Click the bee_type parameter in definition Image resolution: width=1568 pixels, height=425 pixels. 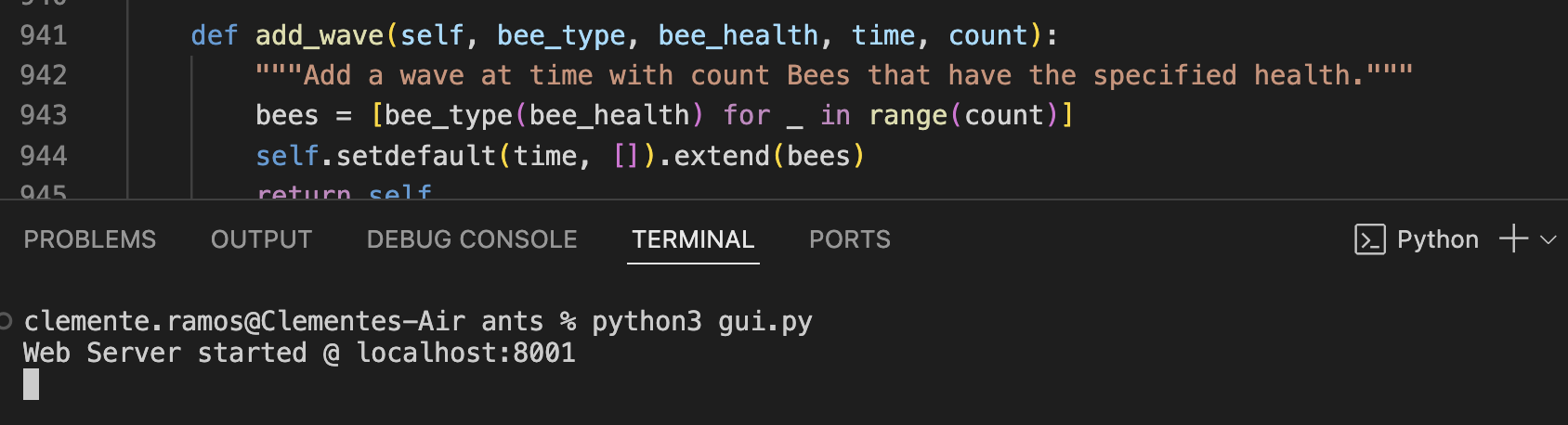coord(561,35)
